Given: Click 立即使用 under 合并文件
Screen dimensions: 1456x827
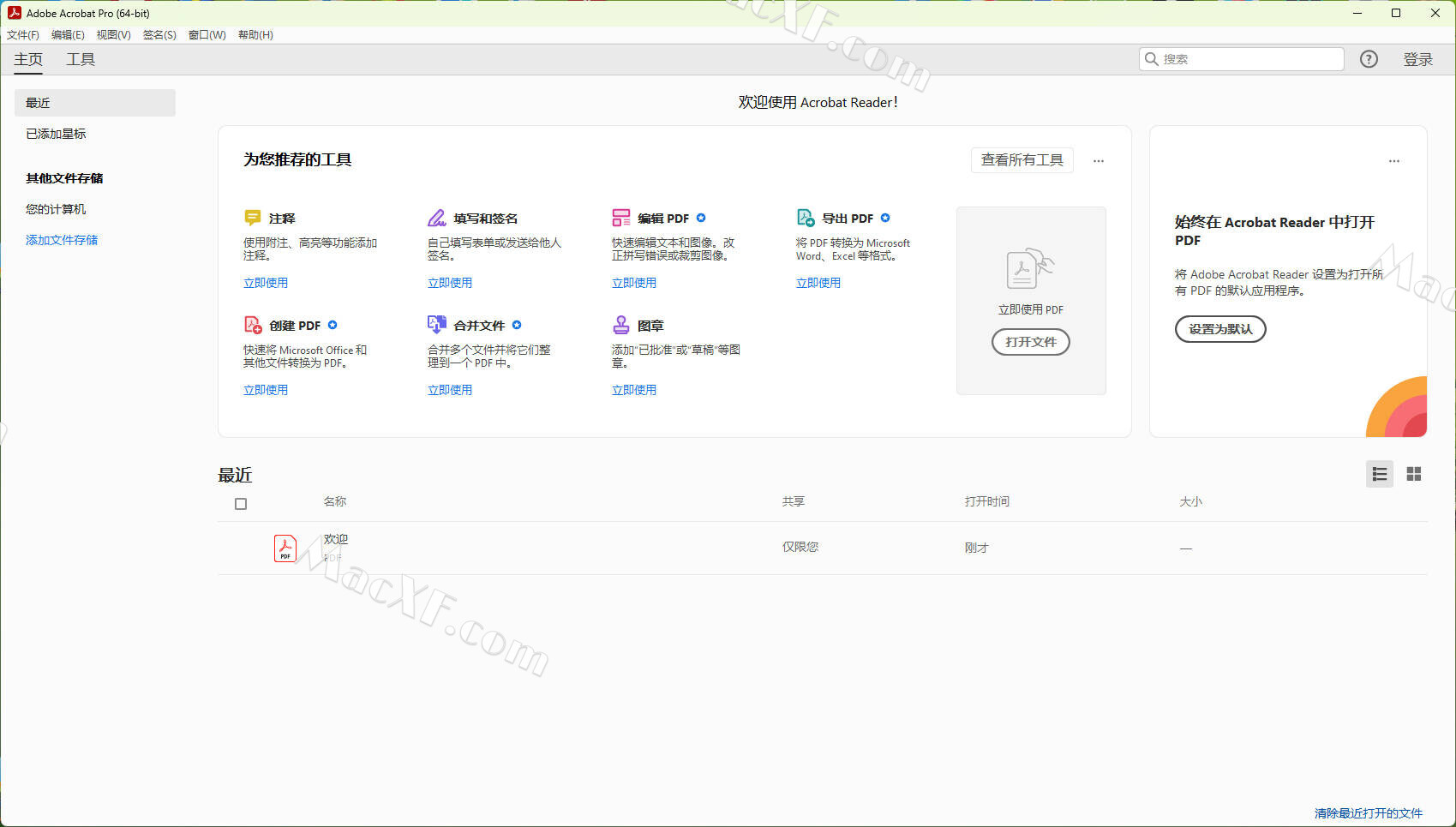Looking at the screenshot, I should click(450, 390).
